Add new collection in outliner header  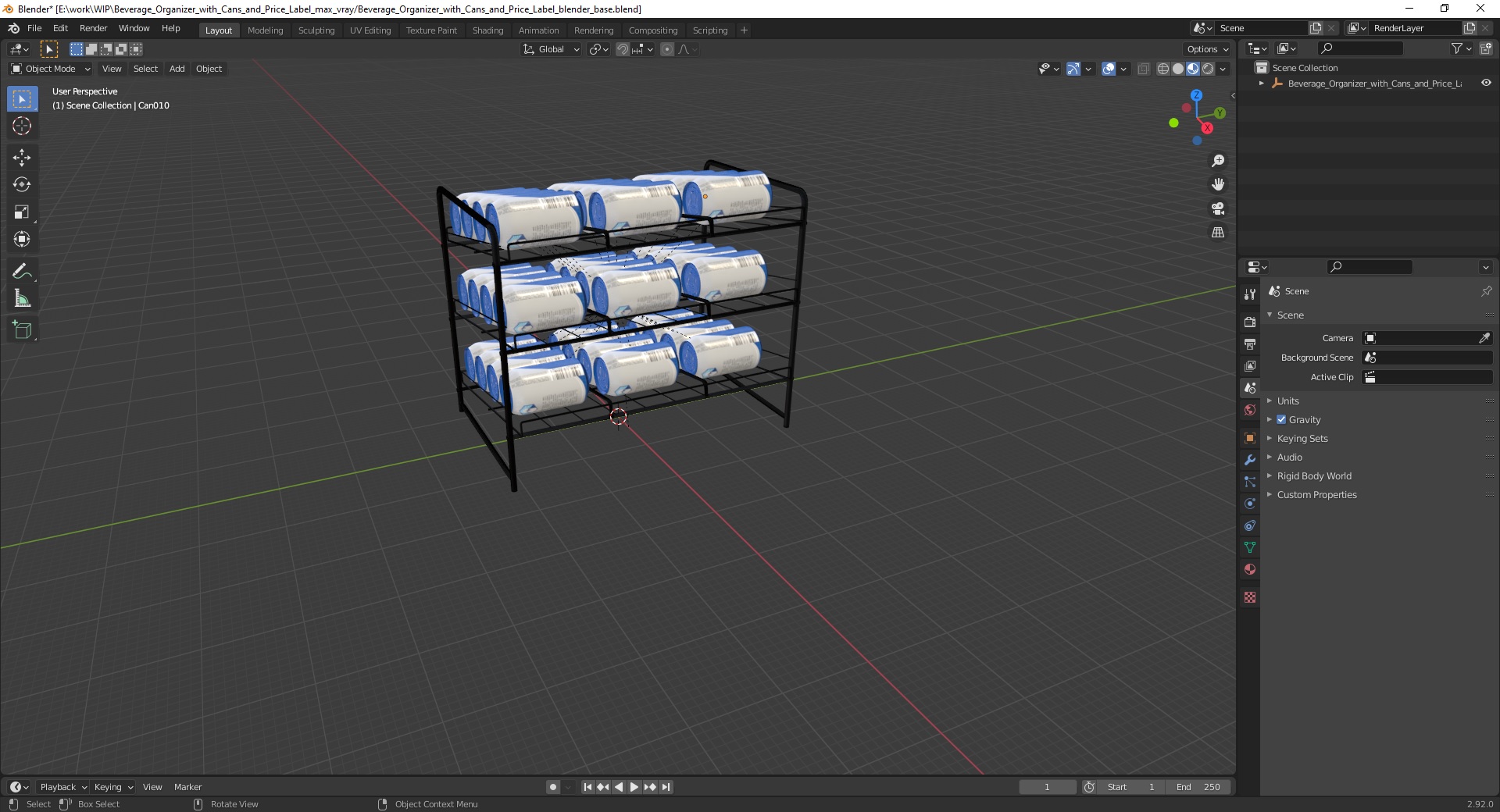[x=1486, y=48]
